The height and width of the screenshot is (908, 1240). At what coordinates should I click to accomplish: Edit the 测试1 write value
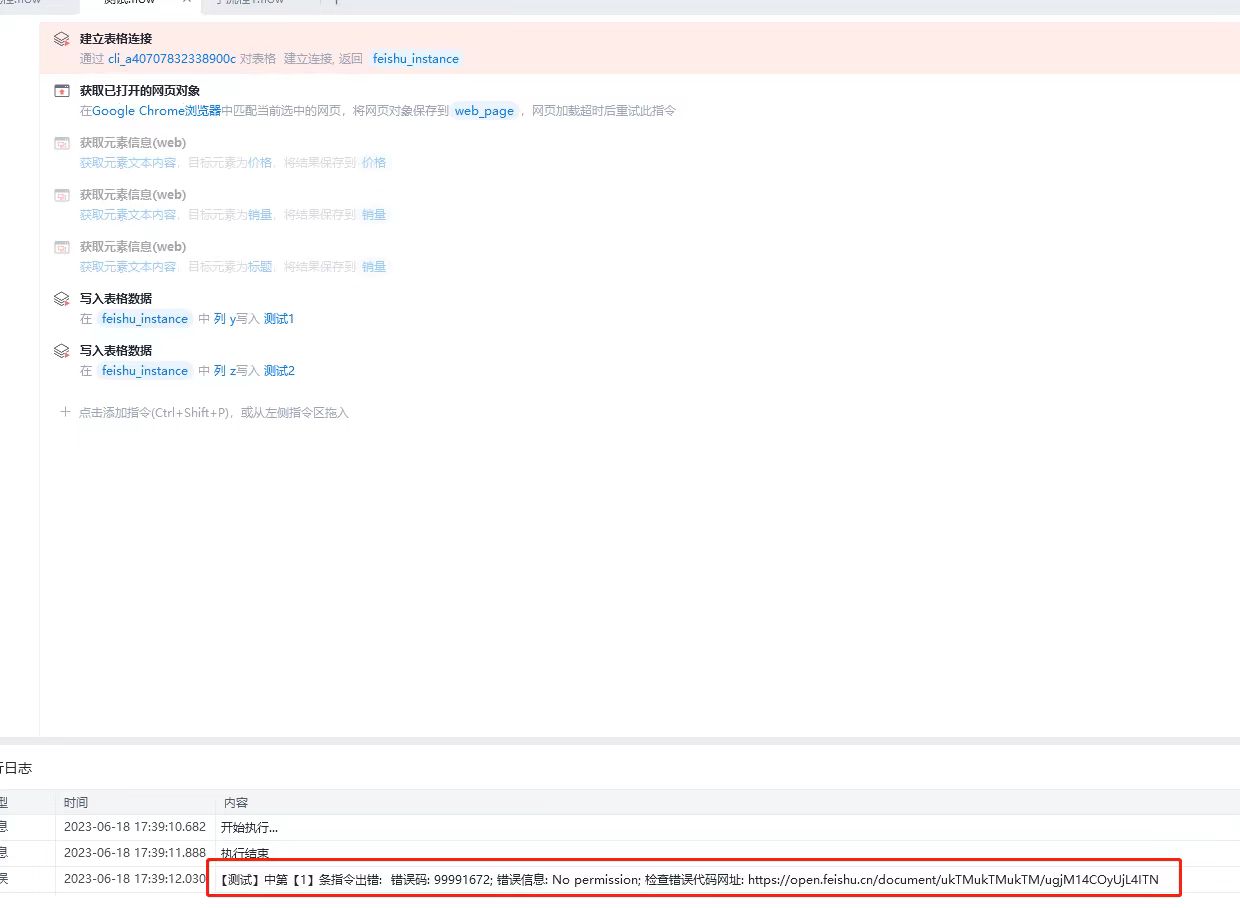point(279,319)
